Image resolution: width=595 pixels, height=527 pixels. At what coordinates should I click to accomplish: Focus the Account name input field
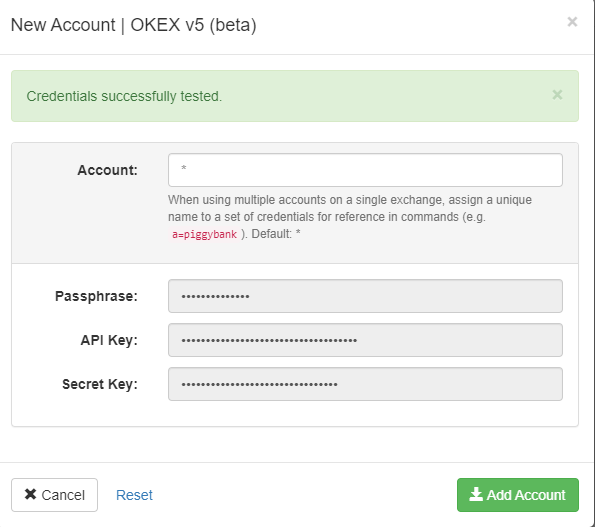[365, 170]
